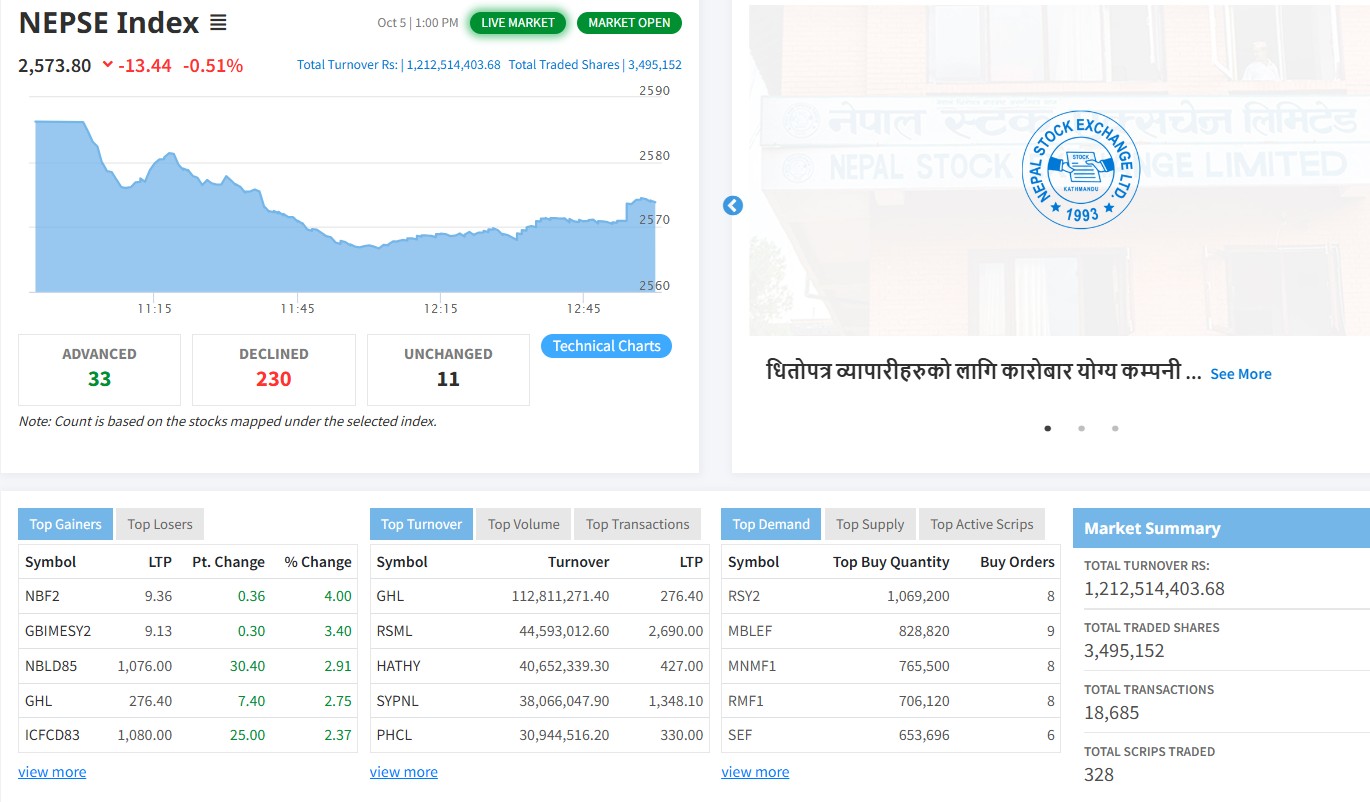Switch to the Top Supply tab
The width and height of the screenshot is (1370, 802).
[x=870, y=524]
